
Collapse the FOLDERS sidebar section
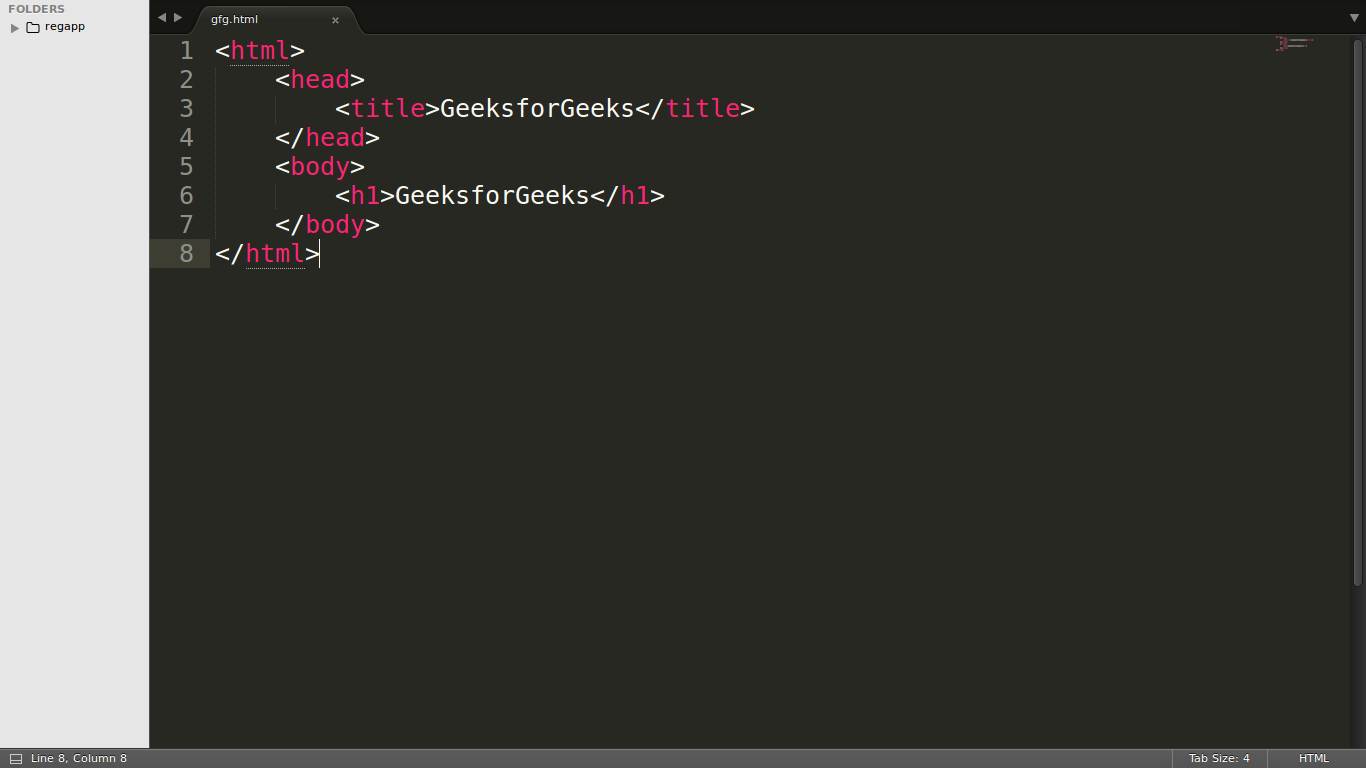click(x=36, y=9)
